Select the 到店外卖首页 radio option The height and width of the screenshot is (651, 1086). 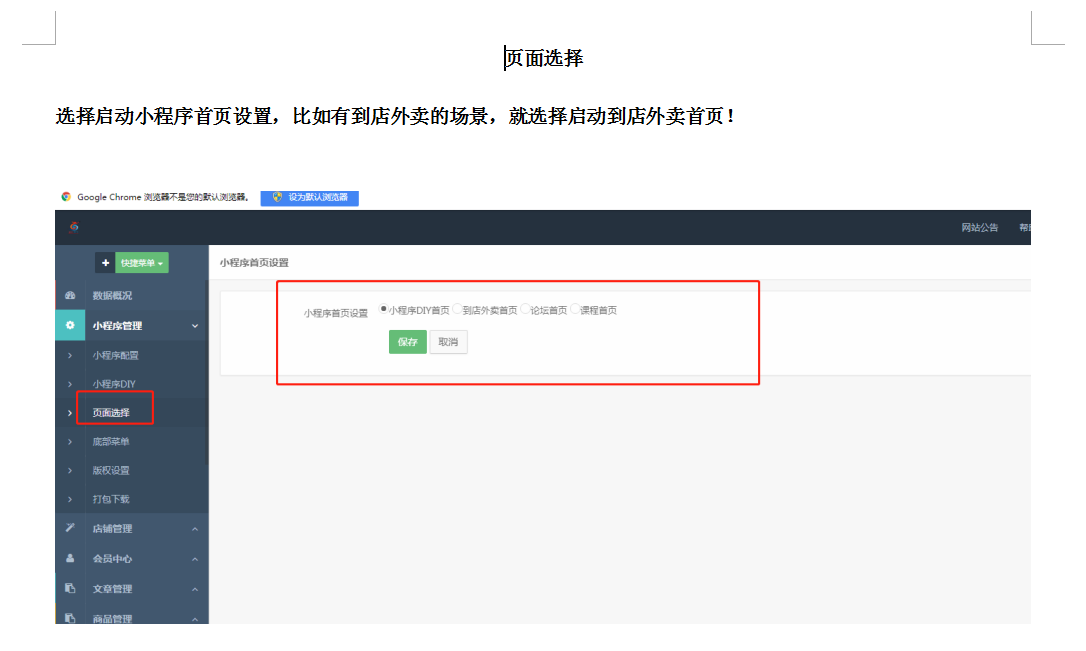457,310
